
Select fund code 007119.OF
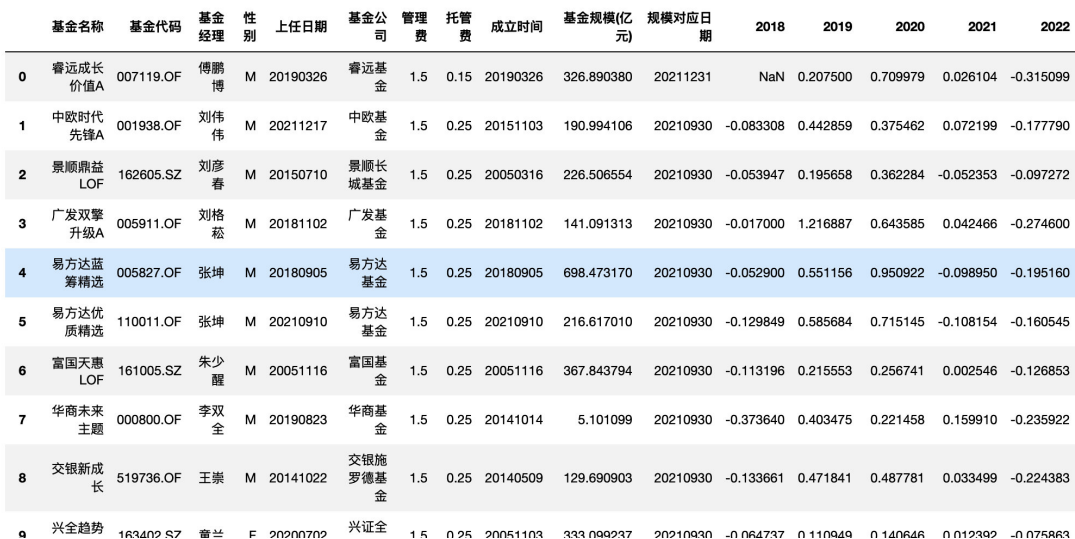(x=149, y=77)
